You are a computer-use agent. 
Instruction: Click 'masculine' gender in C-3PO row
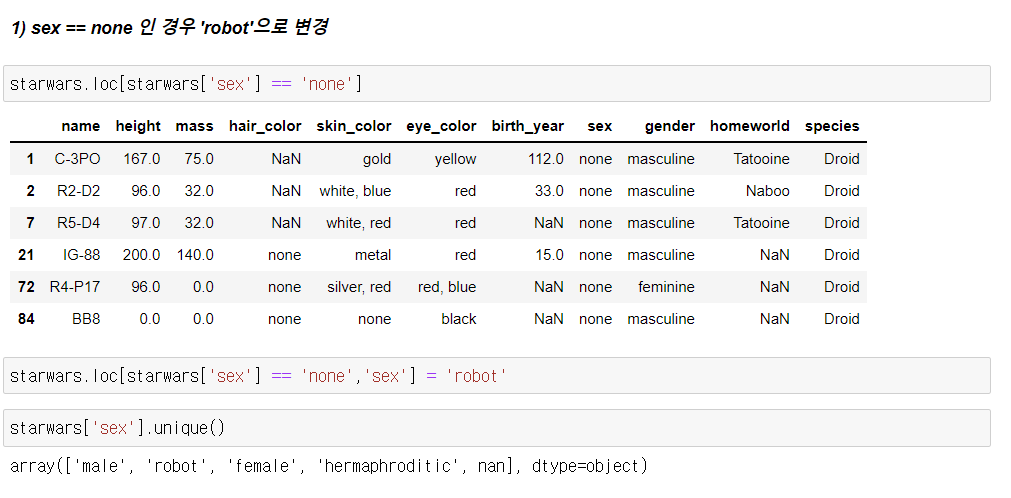tap(661, 159)
